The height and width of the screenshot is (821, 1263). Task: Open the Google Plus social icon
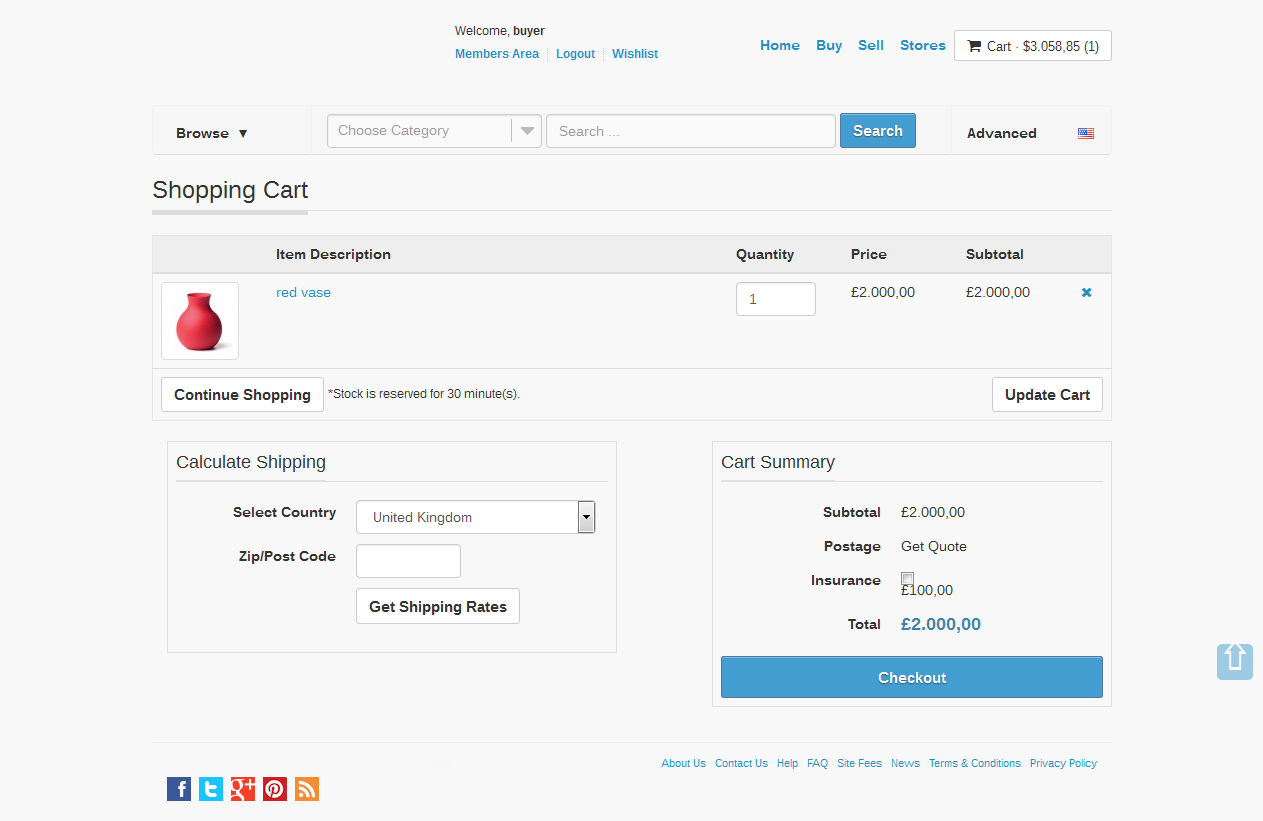(x=243, y=789)
